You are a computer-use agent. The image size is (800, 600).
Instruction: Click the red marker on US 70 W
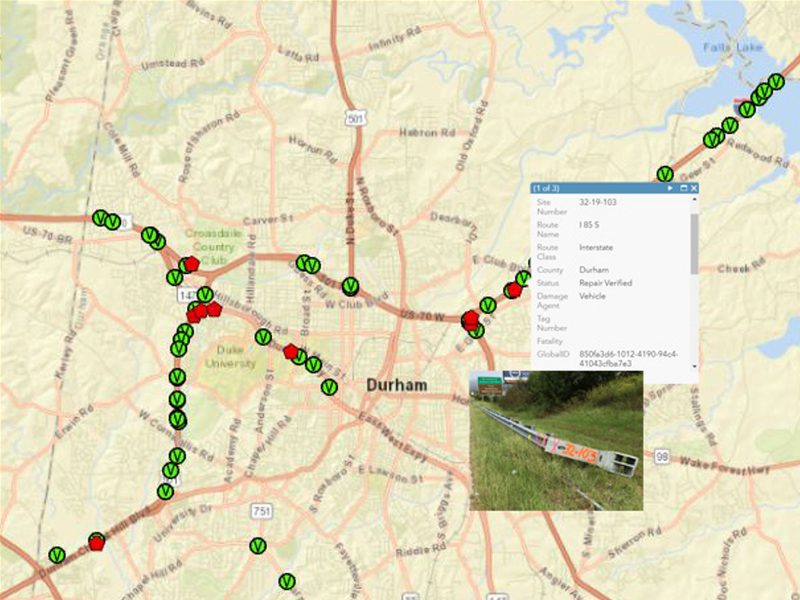click(470, 318)
